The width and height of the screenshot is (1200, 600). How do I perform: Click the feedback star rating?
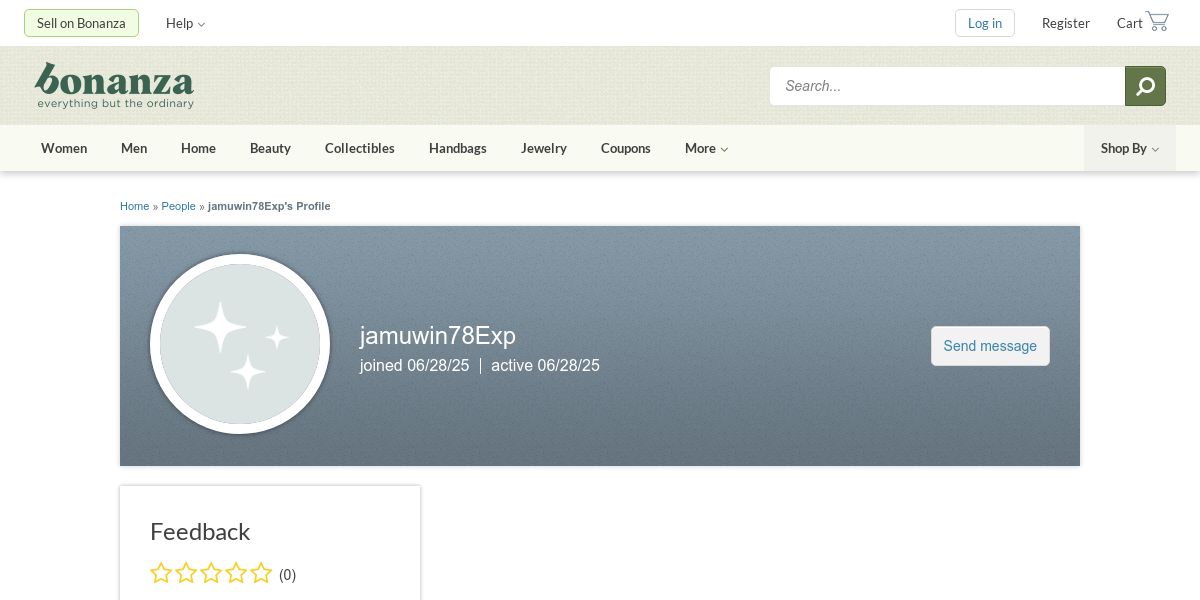[x=211, y=573]
